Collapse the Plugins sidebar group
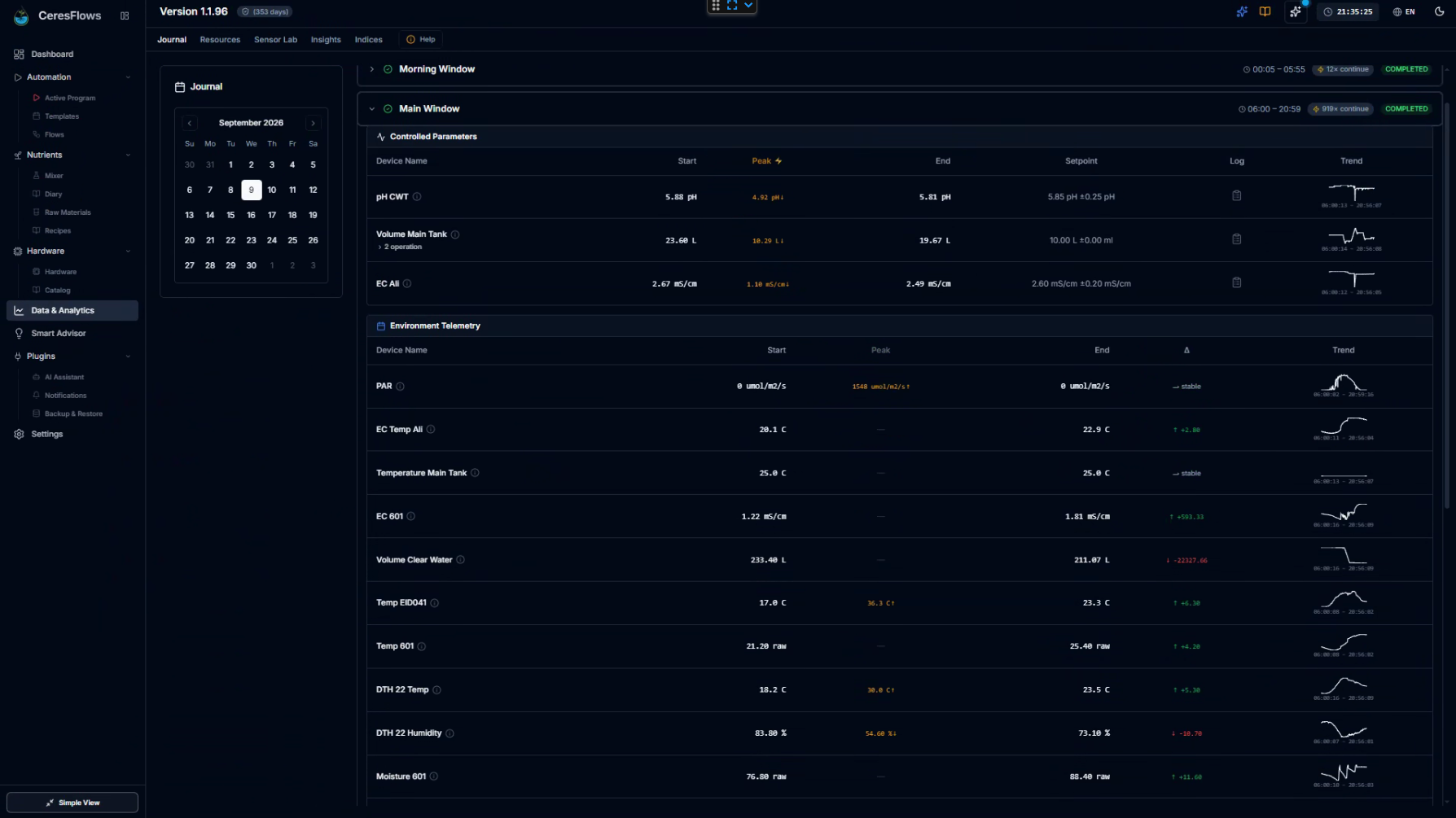The height and width of the screenshot is (818, 1456). click(x=128, y=357)
